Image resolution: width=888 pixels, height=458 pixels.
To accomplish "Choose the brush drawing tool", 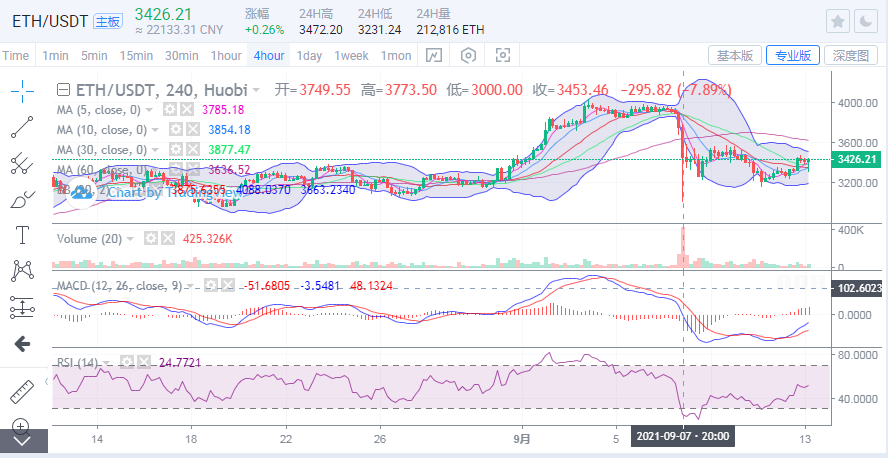I will [x=22, y=199].
